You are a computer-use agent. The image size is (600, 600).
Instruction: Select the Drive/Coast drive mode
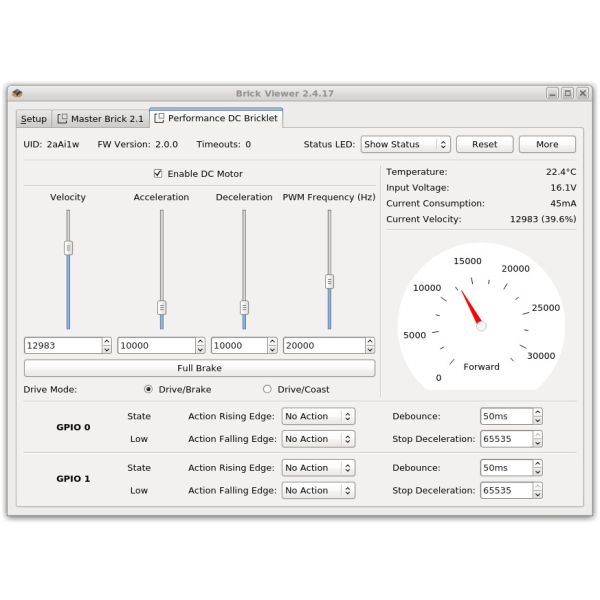[267, 389]
